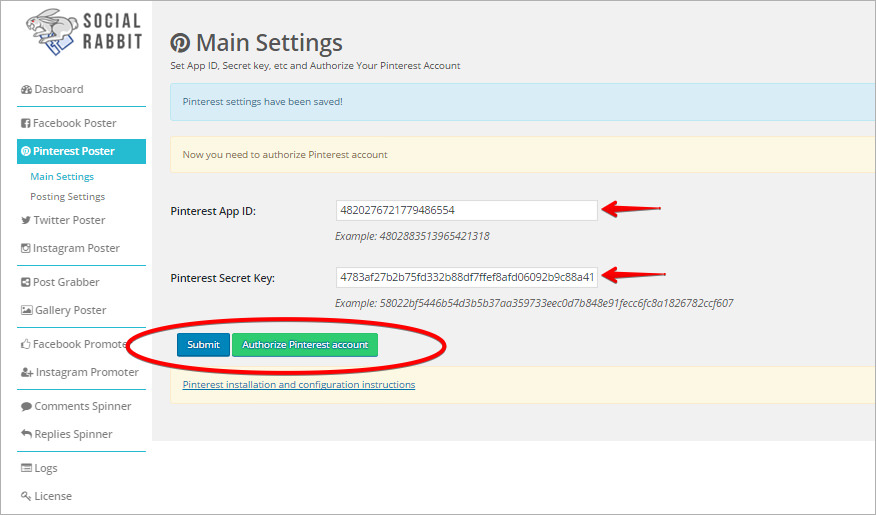This screenshot has height=515, width=876.
Task: Click the Twitter bird icon
Action: 26,220
